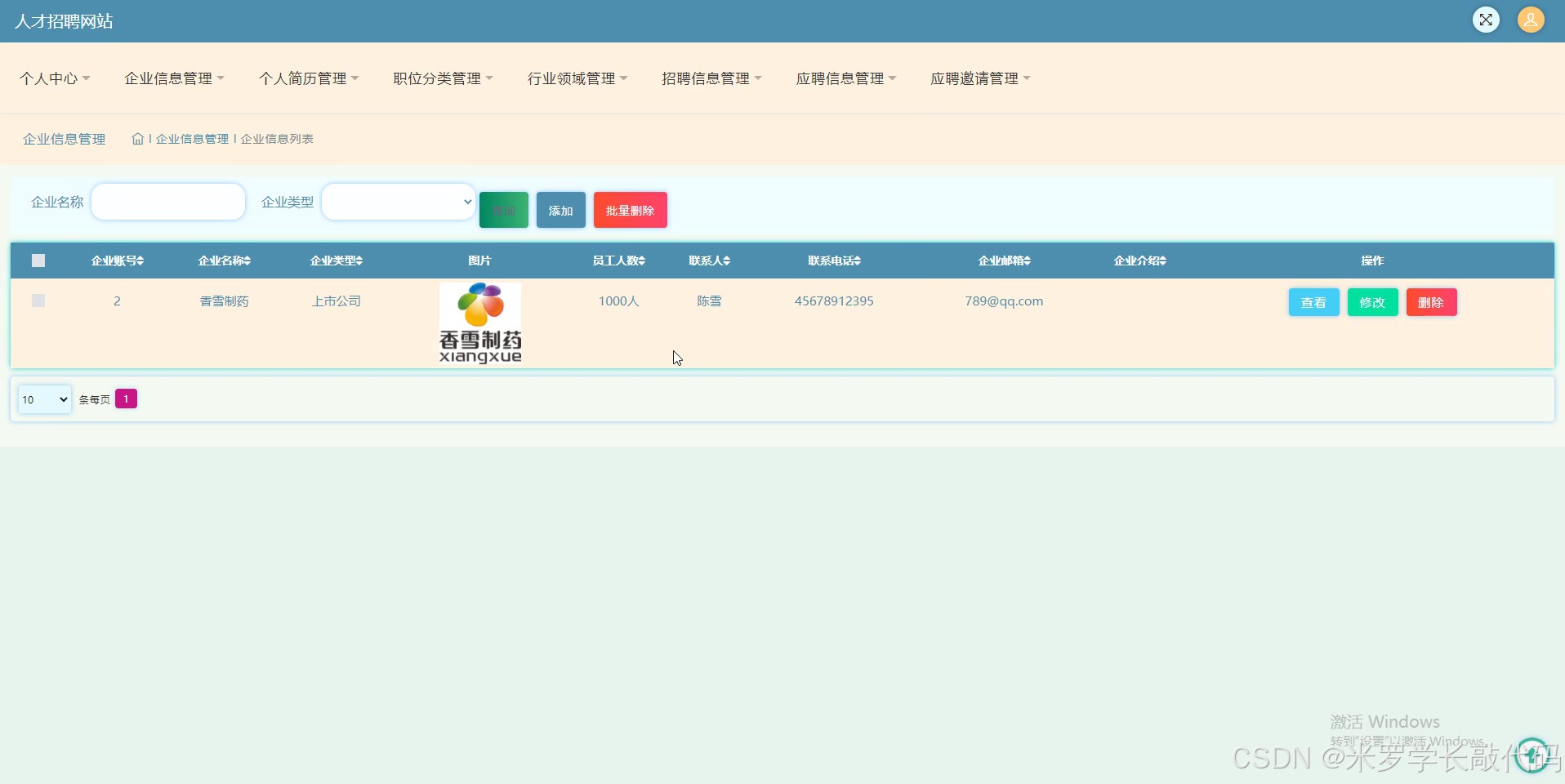Sort by 企业名称 column header arrows

[247, 261]
